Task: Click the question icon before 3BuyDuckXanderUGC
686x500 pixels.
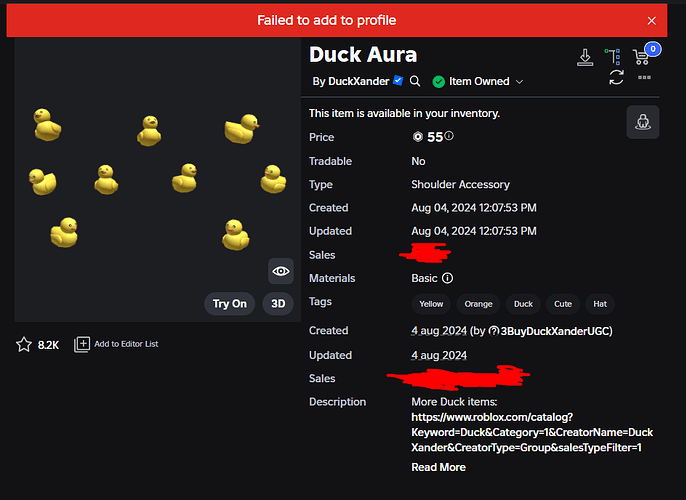Action: click(494, 331)
